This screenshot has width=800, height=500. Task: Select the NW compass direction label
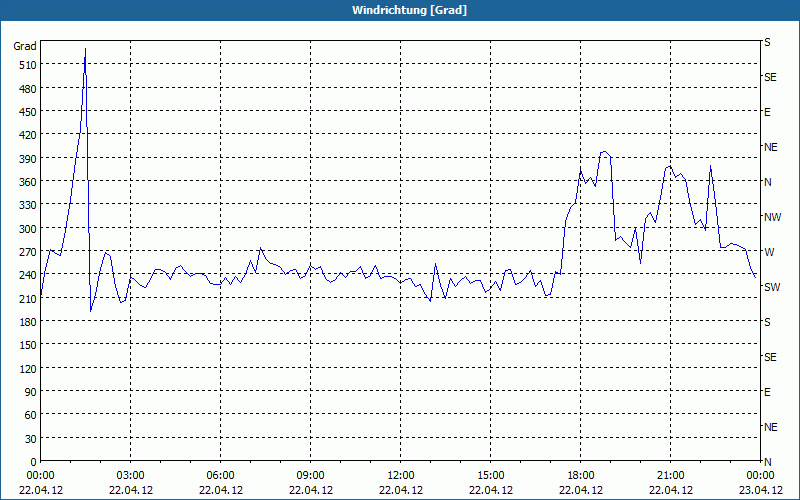click(772, 217)
